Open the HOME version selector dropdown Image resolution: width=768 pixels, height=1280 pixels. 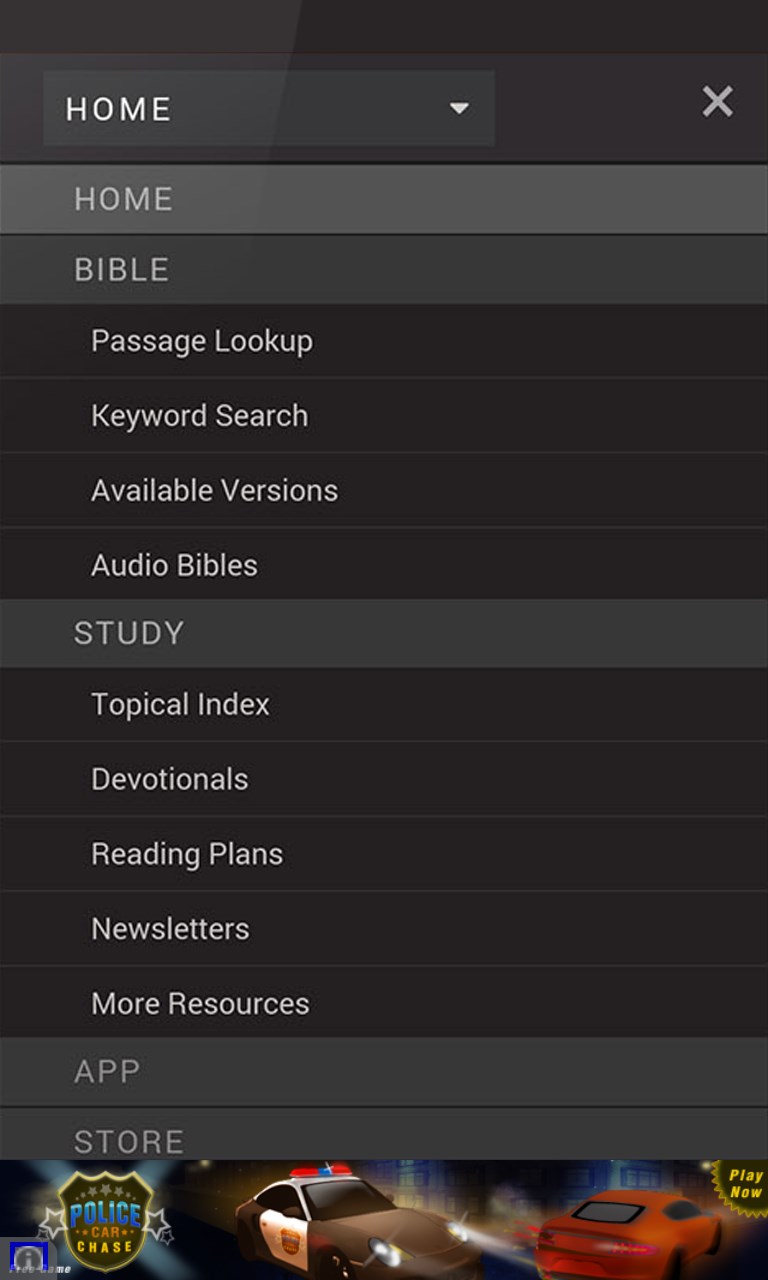click(270, 108)
